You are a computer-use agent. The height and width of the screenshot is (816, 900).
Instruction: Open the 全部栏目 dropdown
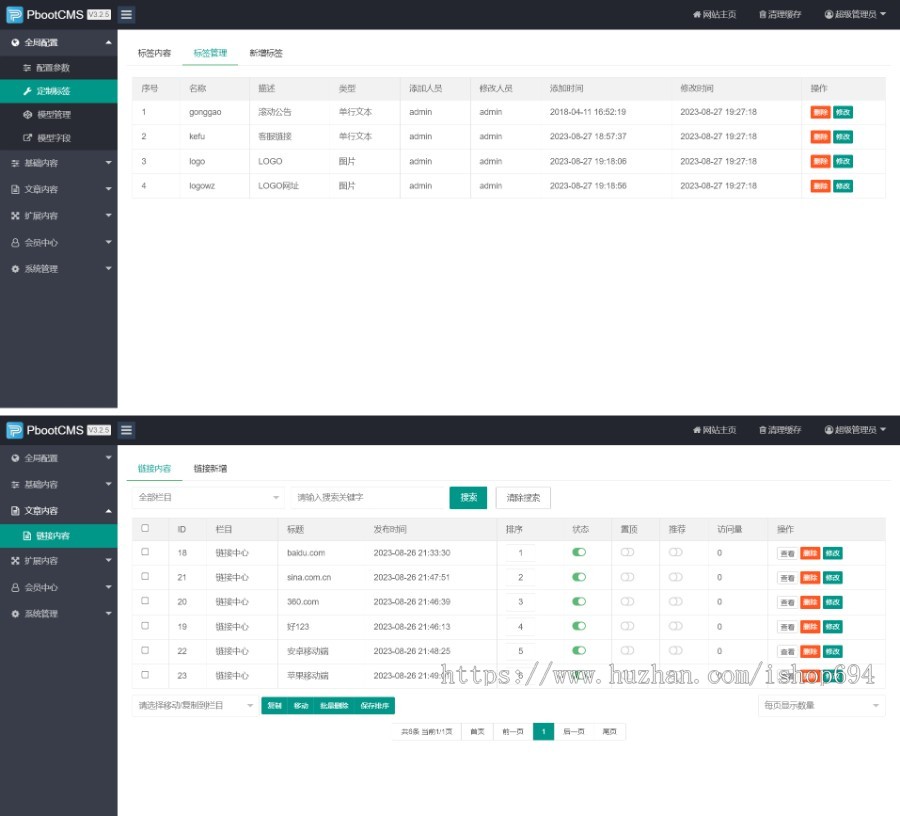coord(208,497)
